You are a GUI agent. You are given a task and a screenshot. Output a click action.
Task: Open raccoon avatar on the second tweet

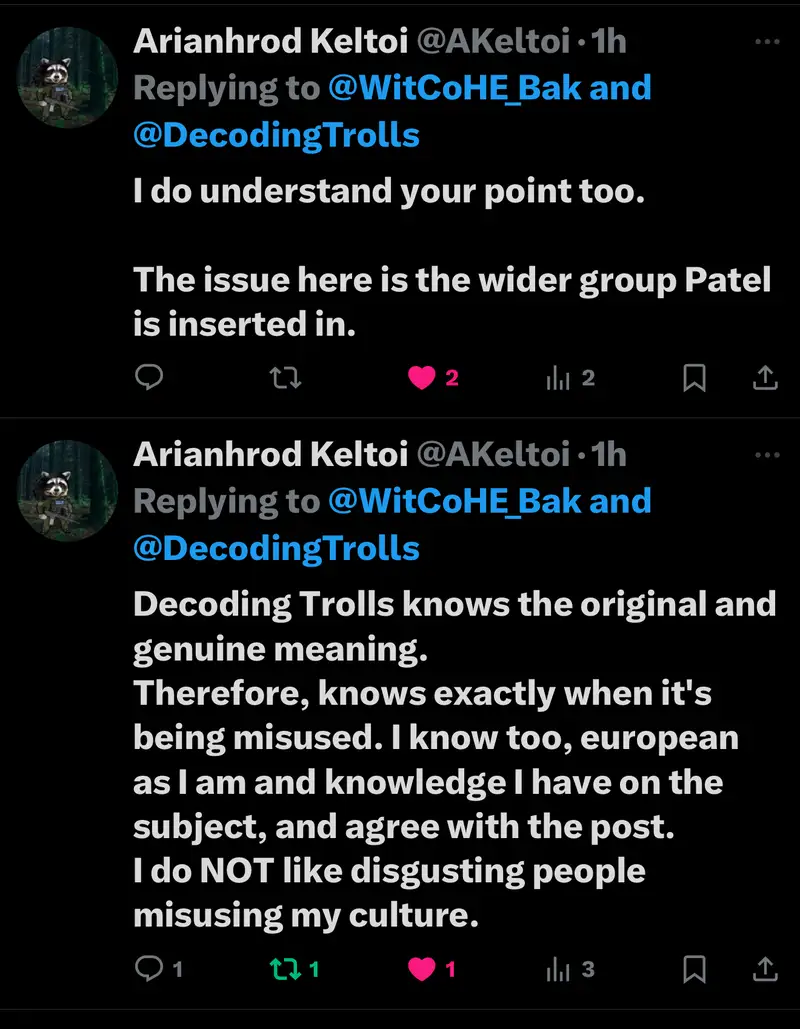tap(67, 490)
